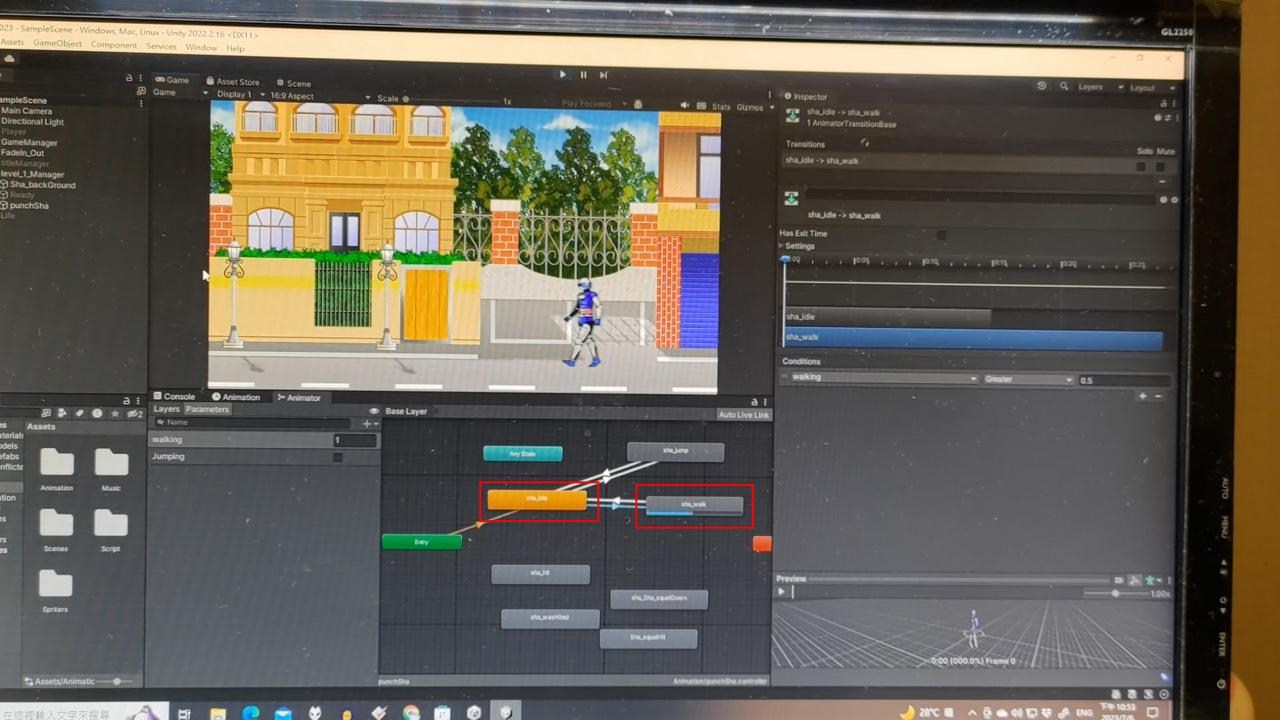Click the add condition plus button
1280x720 pixels.
click(x=1142, y=396)
